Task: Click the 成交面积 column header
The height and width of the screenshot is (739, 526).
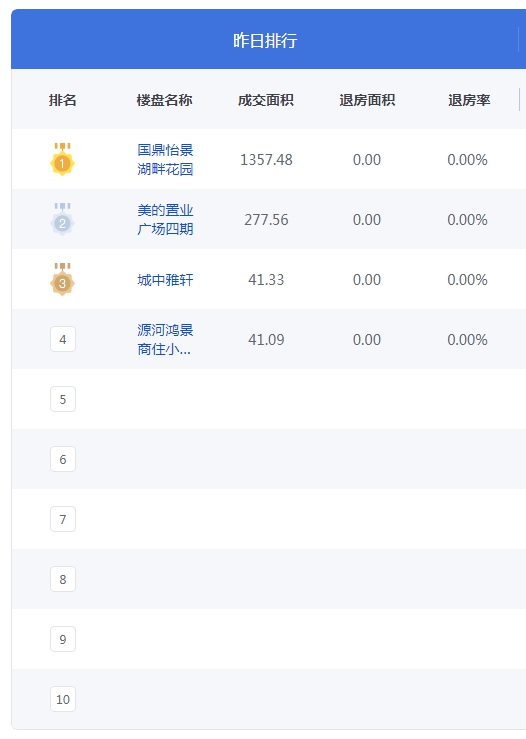Action: click(x=266, y=100)
